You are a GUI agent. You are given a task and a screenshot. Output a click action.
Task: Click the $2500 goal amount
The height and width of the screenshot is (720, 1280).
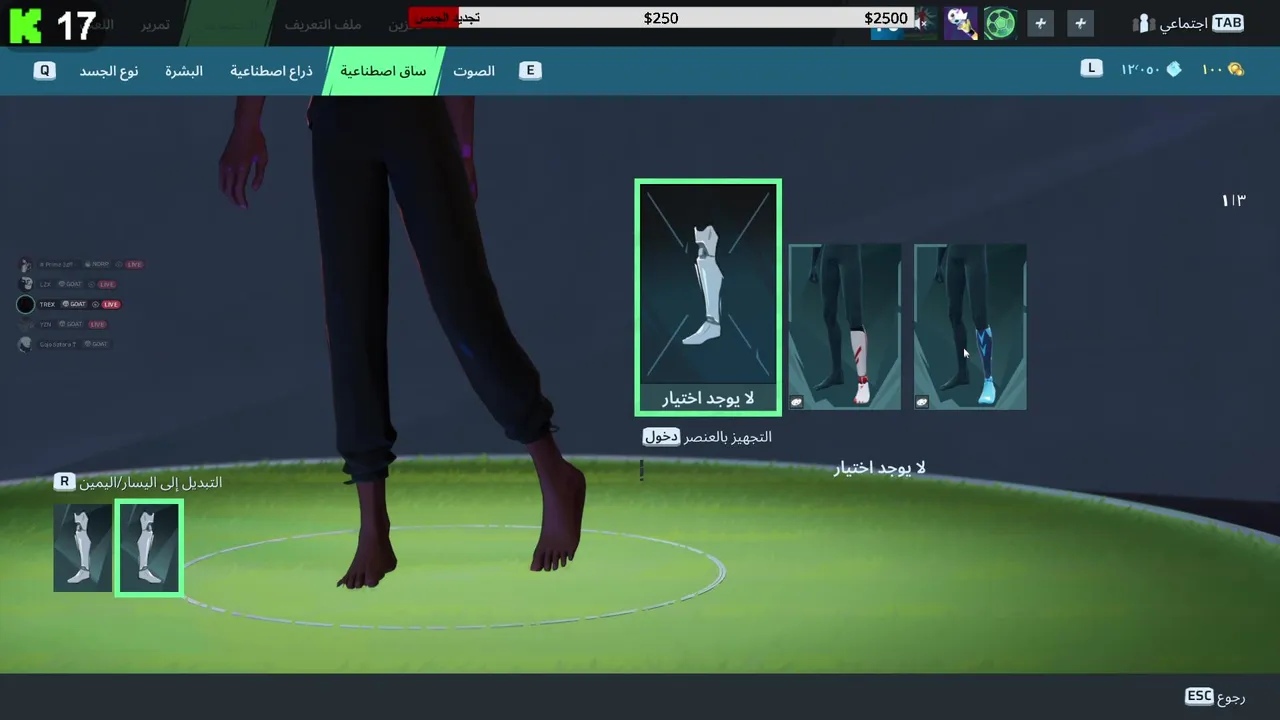coord(886,18)
